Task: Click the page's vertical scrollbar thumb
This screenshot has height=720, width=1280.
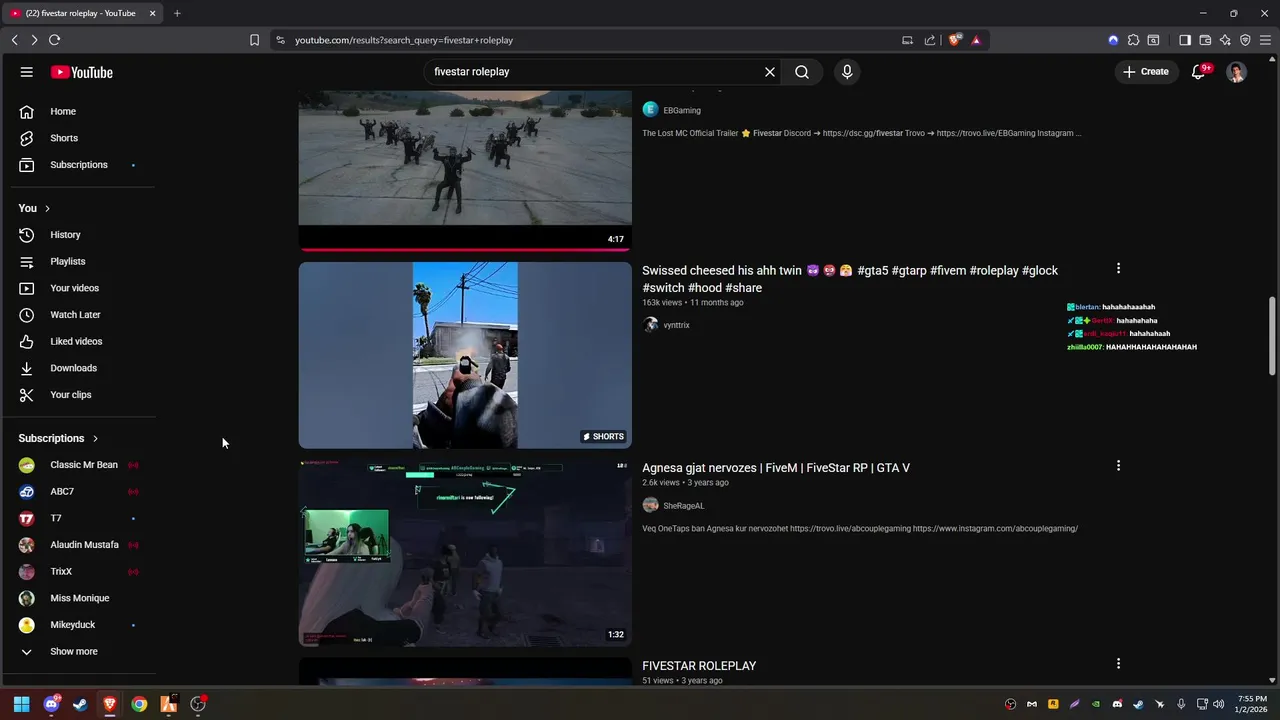Action: coord(1273,336)
